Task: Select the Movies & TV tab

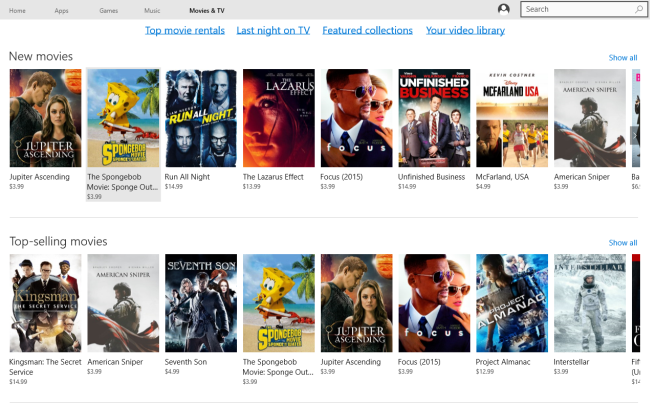Action: pyautogui.click(x=207, y=10)
